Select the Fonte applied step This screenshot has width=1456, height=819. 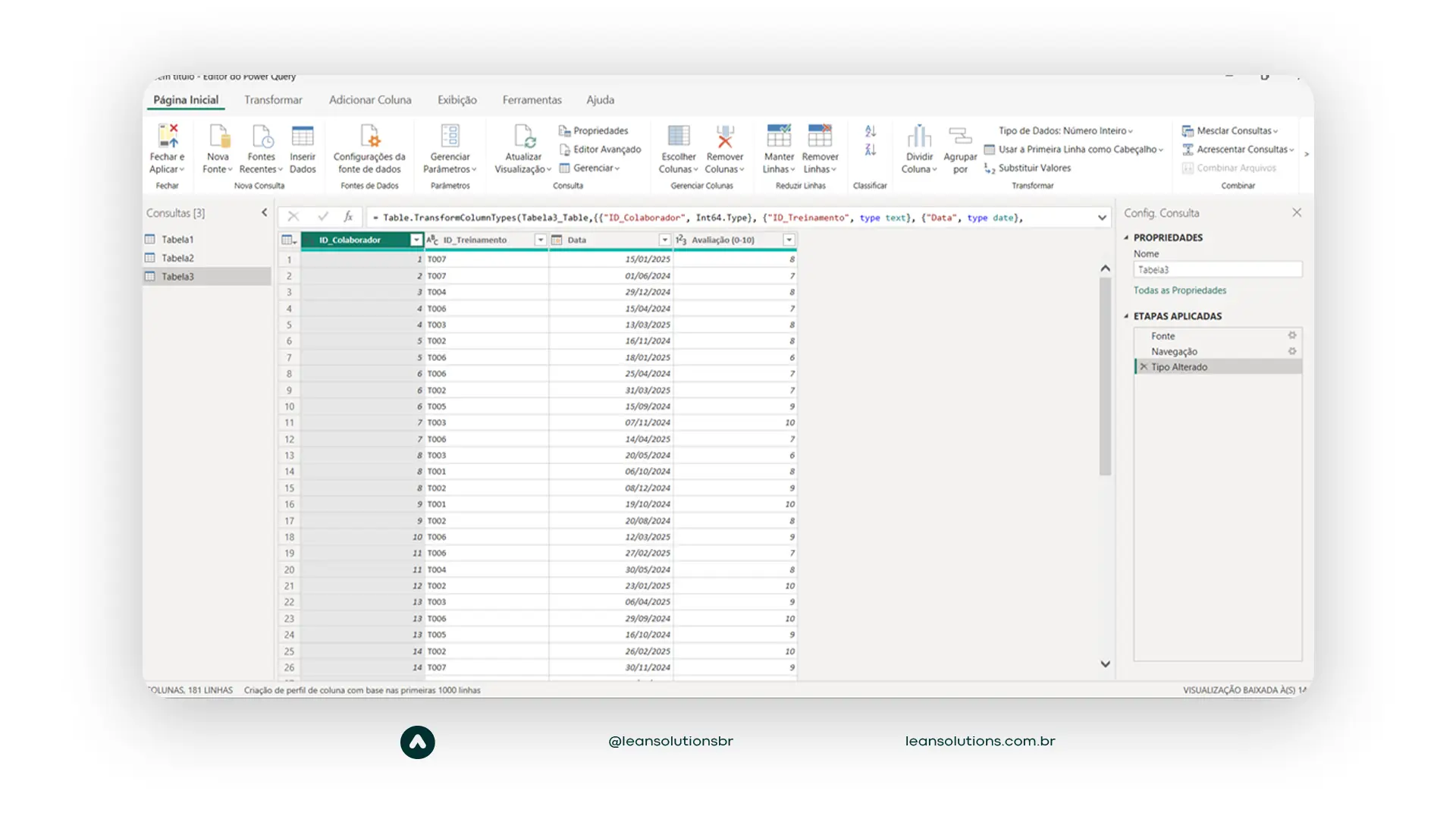[1218, 336]
